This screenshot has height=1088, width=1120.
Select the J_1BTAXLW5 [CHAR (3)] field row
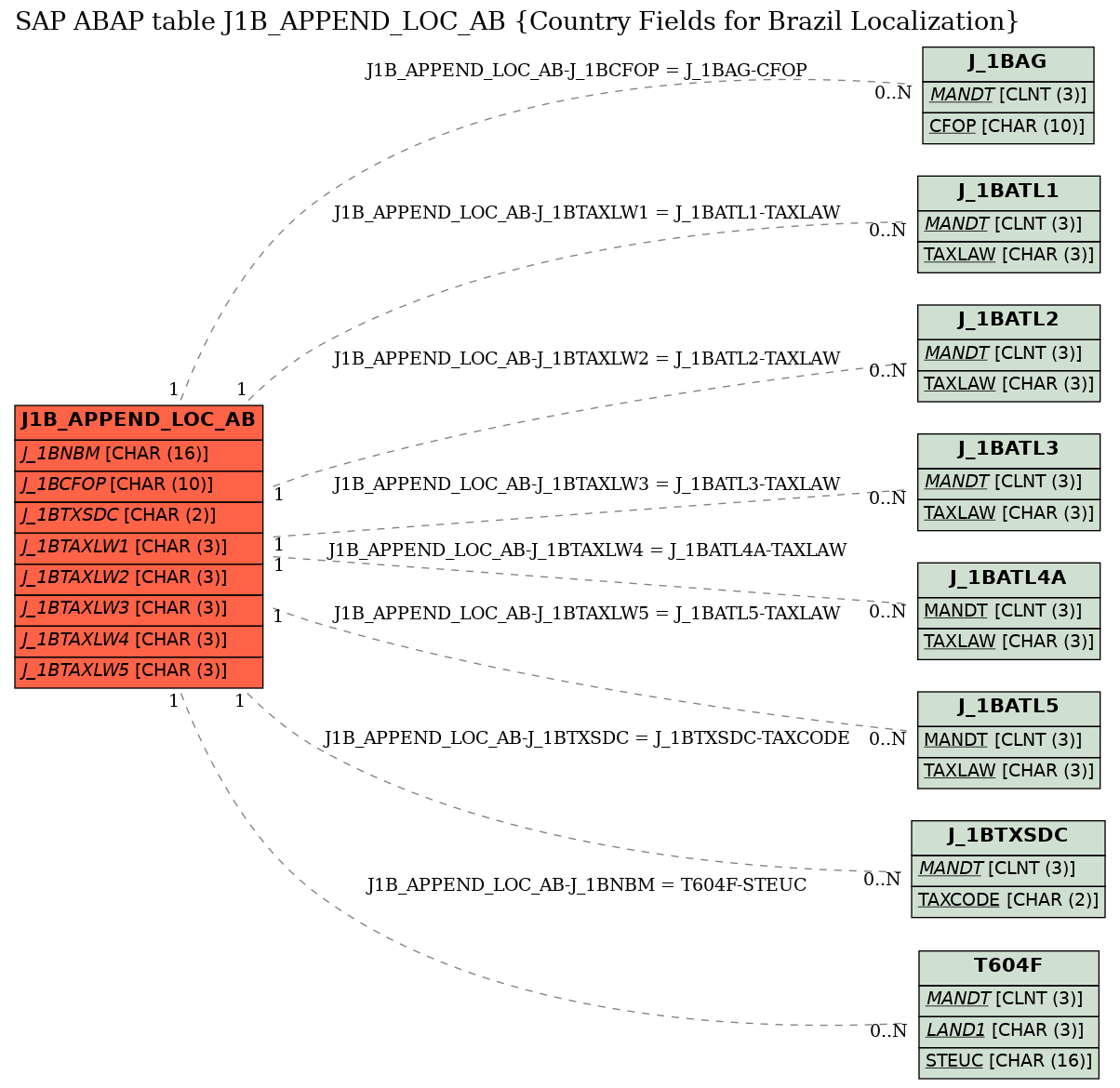pos(139,671)
